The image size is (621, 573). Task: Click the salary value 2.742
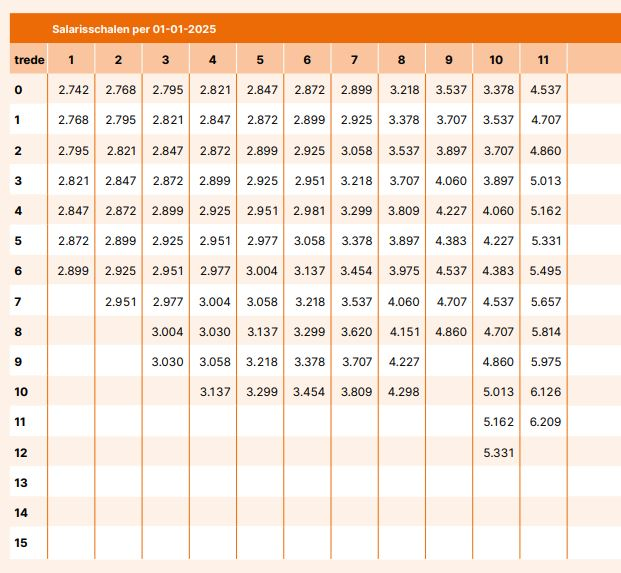(x=74, y=91)
